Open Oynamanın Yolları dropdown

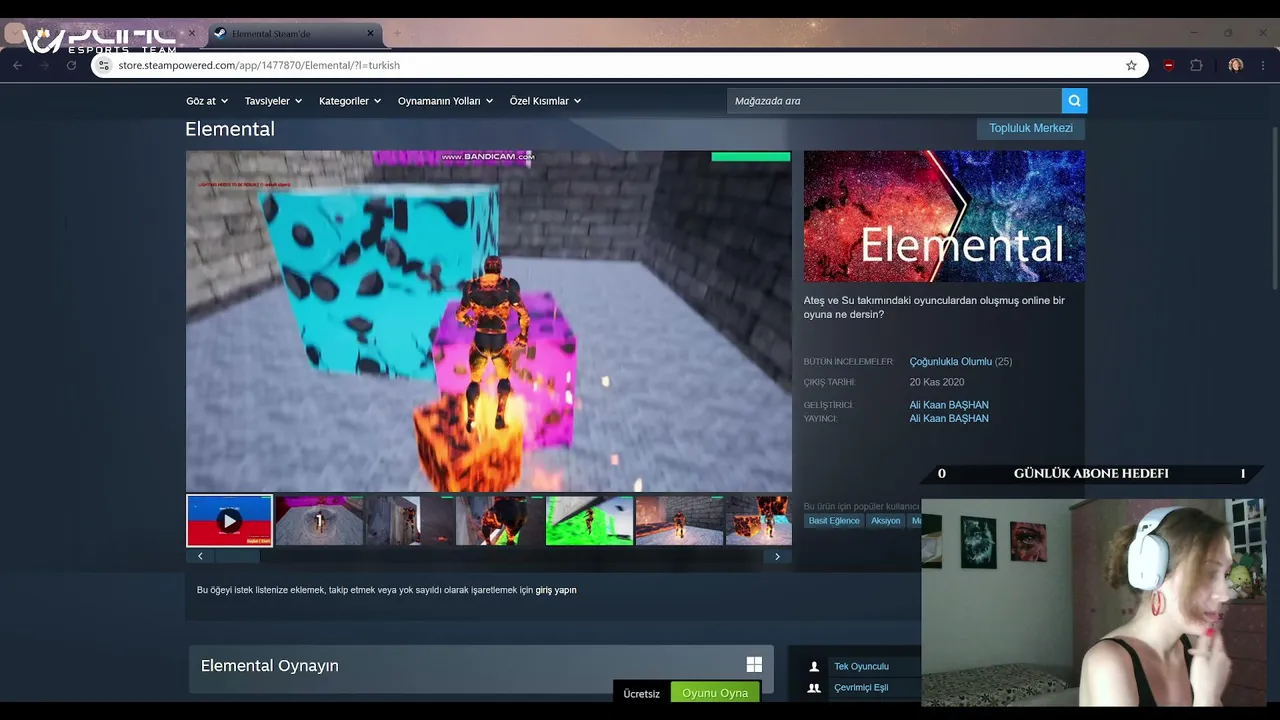(446, 101)
